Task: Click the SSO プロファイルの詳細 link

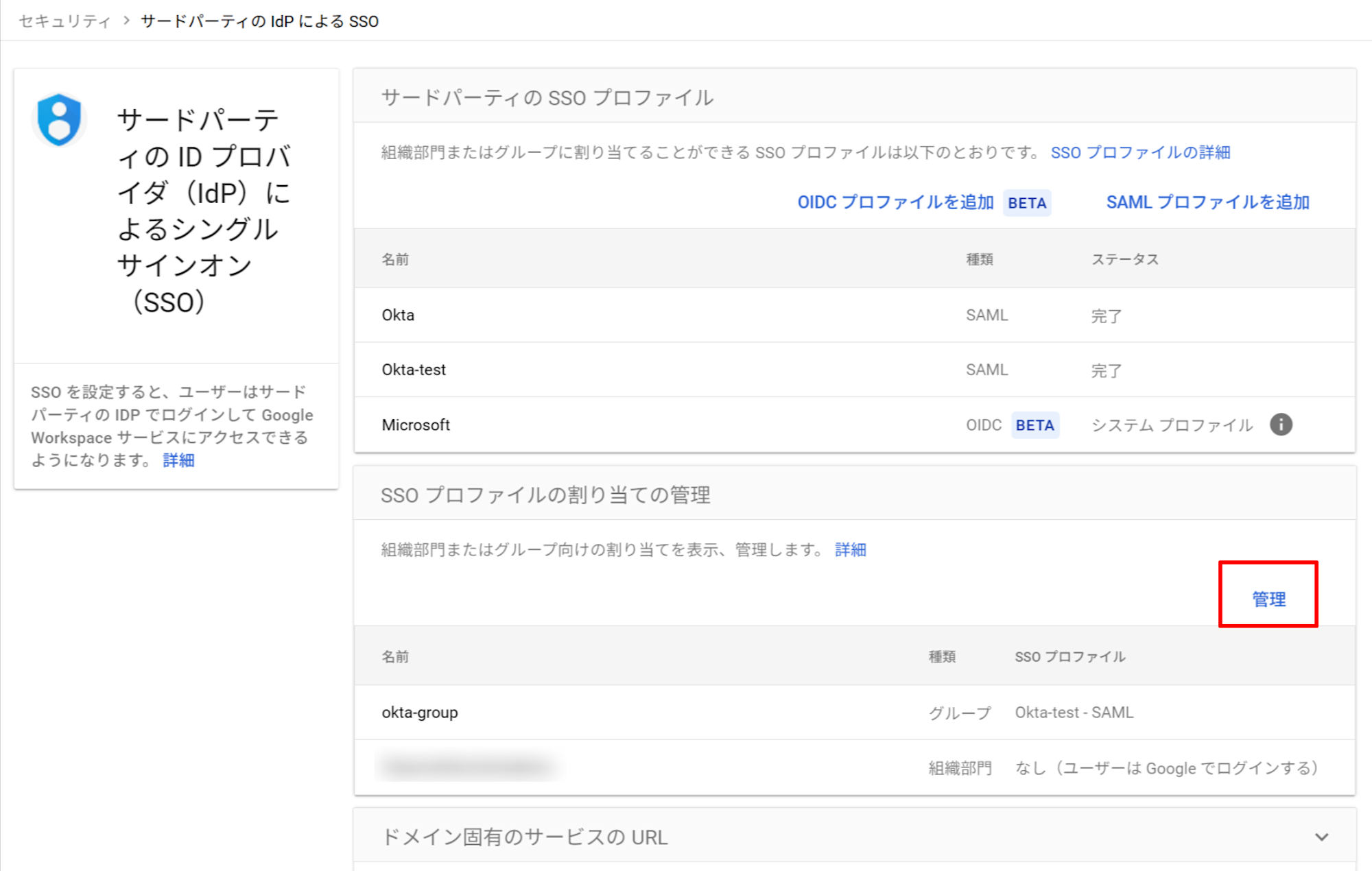Action: point(1141,153)
